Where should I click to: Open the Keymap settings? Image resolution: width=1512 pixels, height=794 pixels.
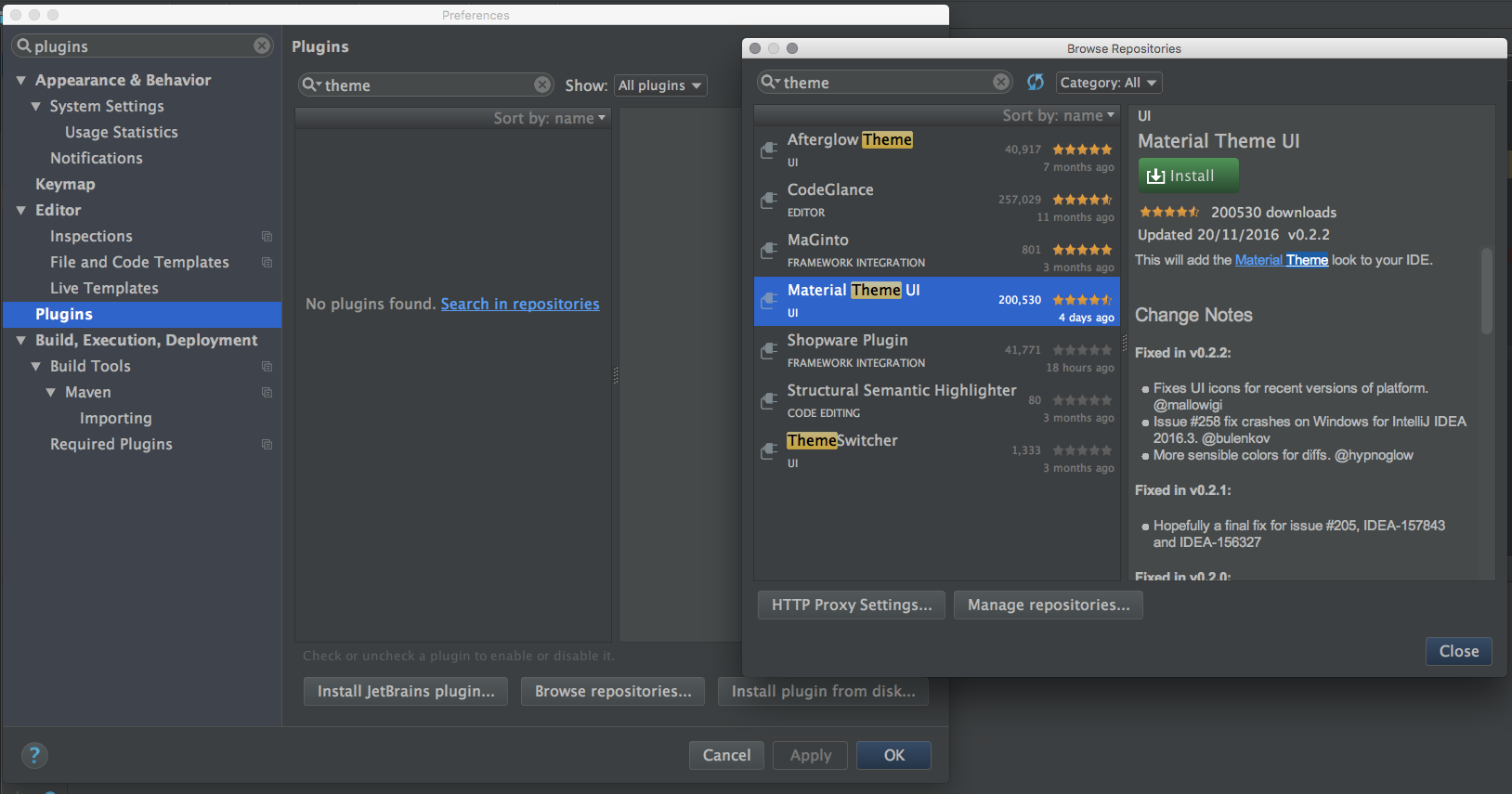[65, 185]
